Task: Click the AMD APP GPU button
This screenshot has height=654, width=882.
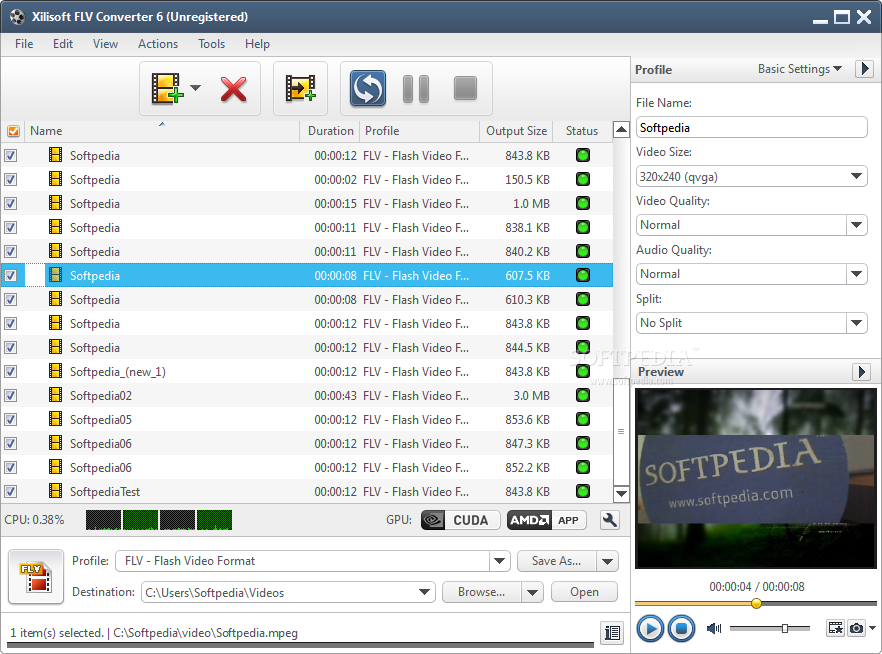Action: pyautogui.click(x=546, y=520)
